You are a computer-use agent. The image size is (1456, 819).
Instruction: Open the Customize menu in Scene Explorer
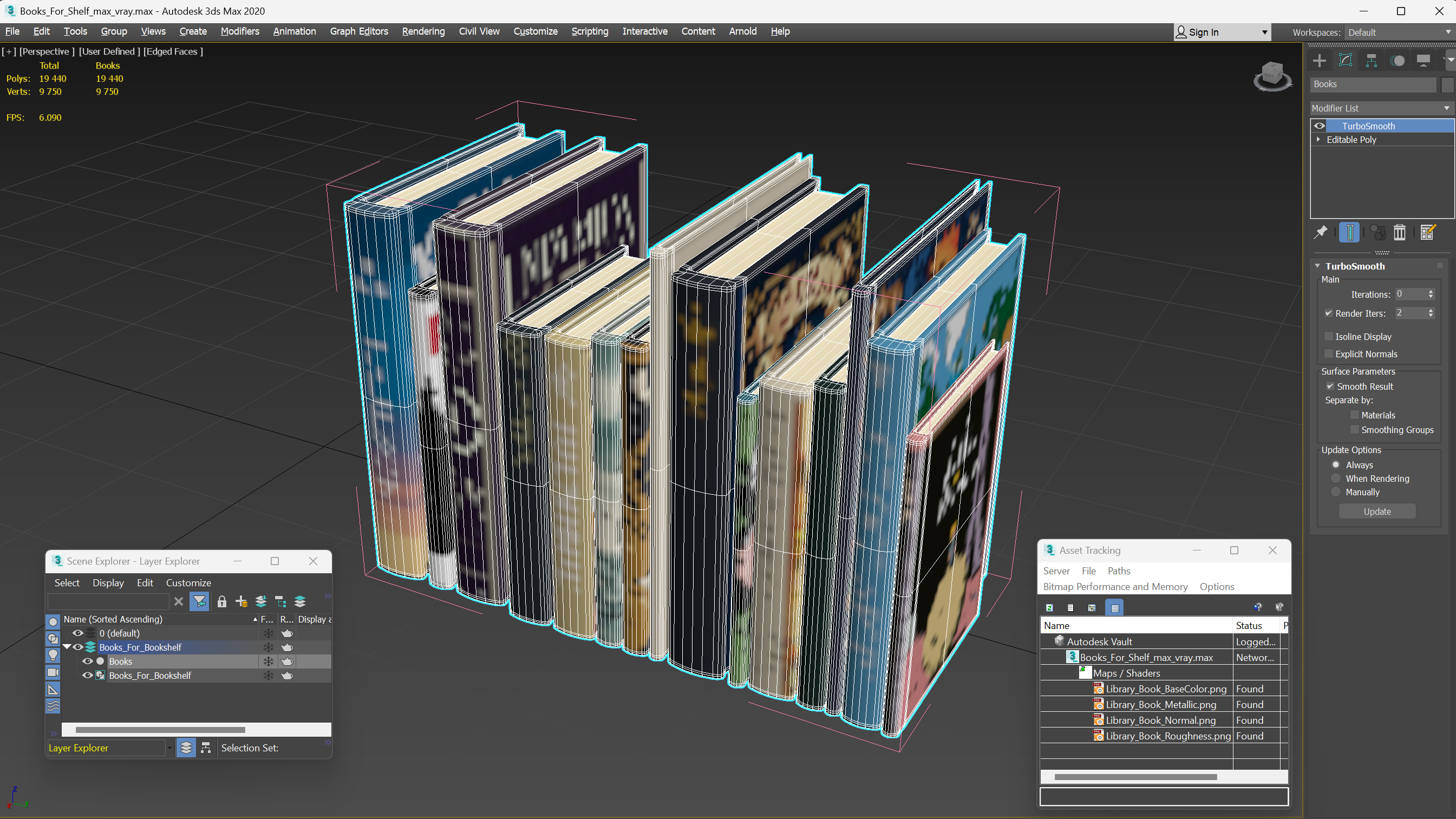tap(188, 583)
